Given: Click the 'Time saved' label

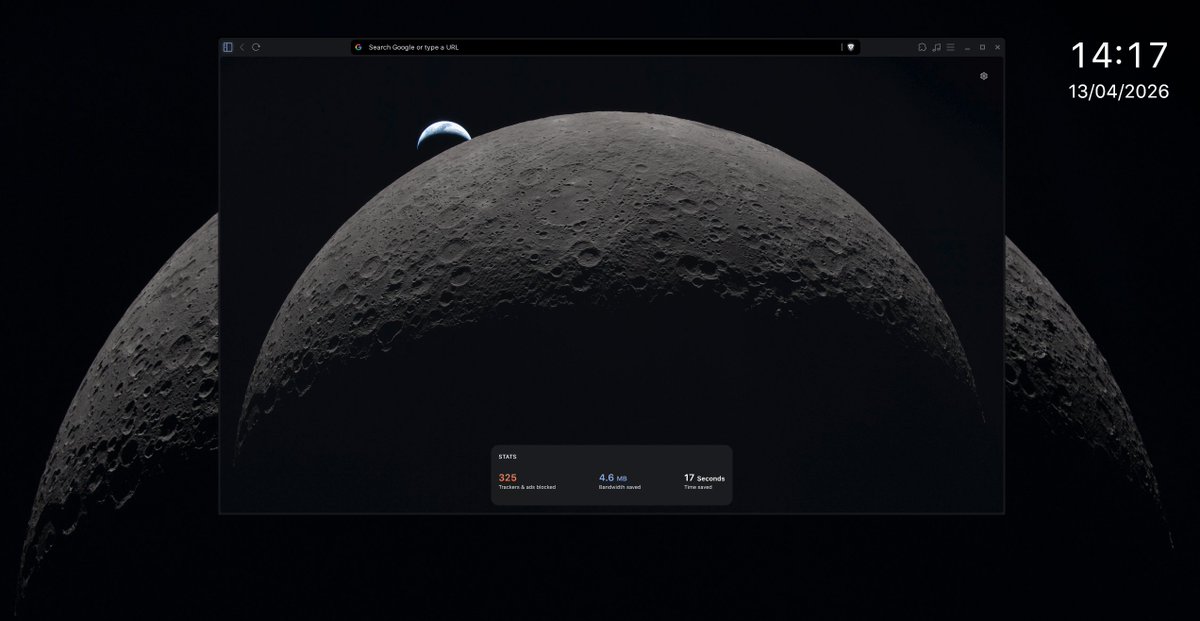Looking at the screenshot, I should click(x=698, y=487).
